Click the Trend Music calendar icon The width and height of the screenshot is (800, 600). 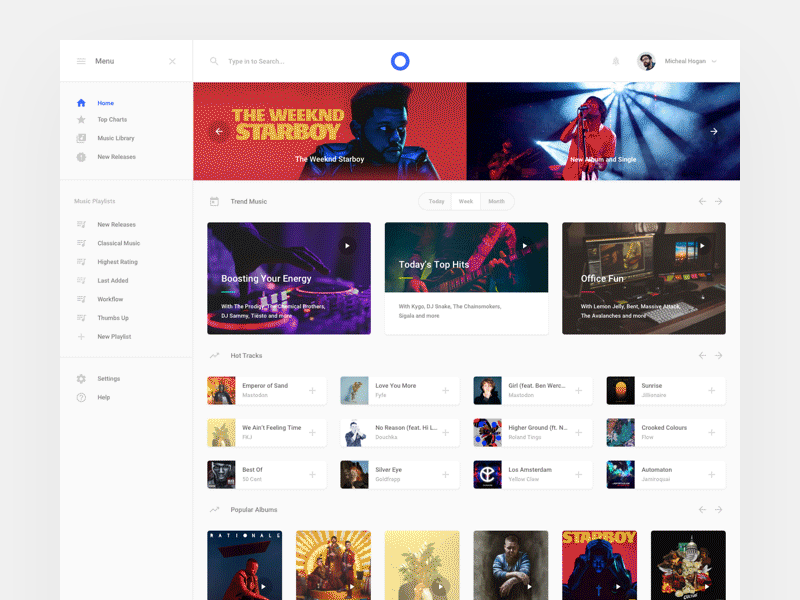[x=214, y=202]
